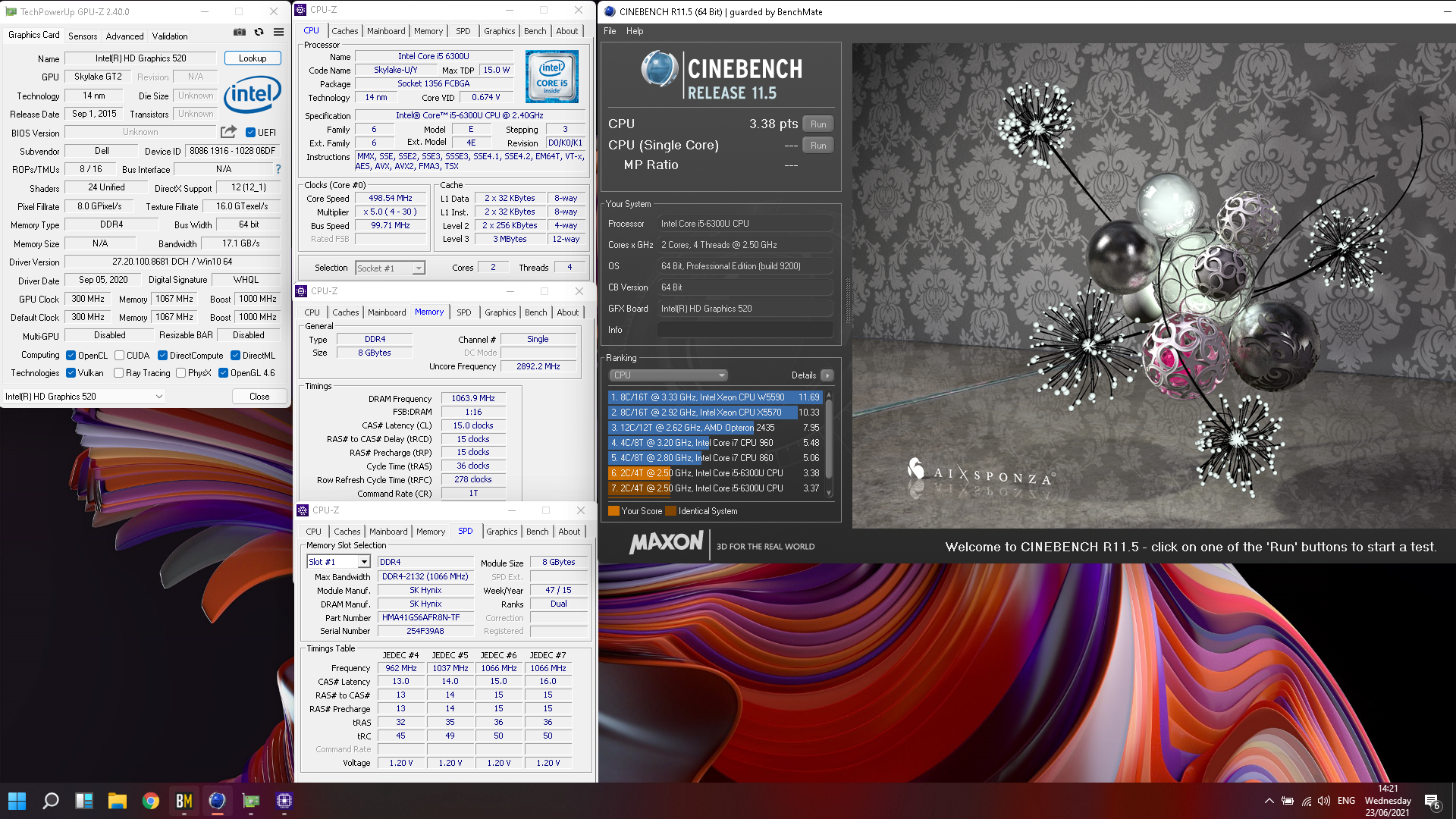Open File Explorer from taskbar
Screen dimensions: 1456x819
[118, 801]
